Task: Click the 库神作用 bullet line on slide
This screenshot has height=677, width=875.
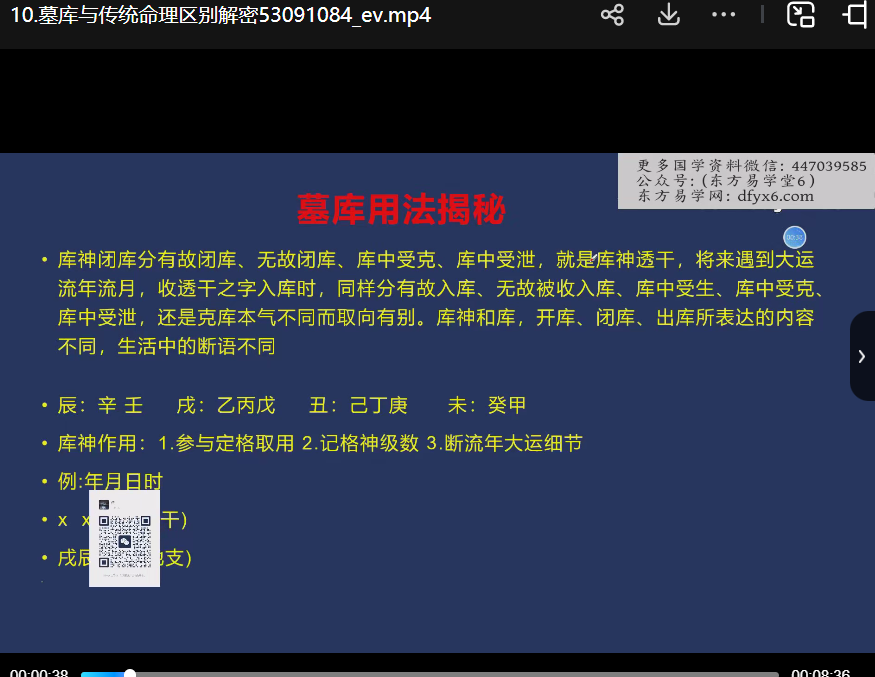Action: tap(320, 443)
